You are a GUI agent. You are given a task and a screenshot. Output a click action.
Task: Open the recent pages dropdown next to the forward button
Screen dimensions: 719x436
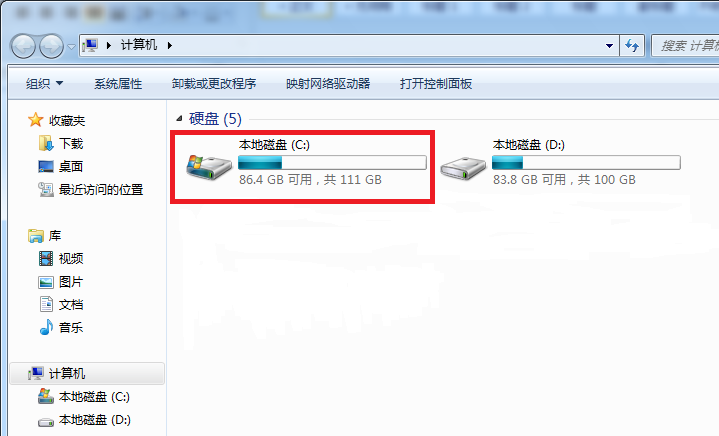[71, 46]
